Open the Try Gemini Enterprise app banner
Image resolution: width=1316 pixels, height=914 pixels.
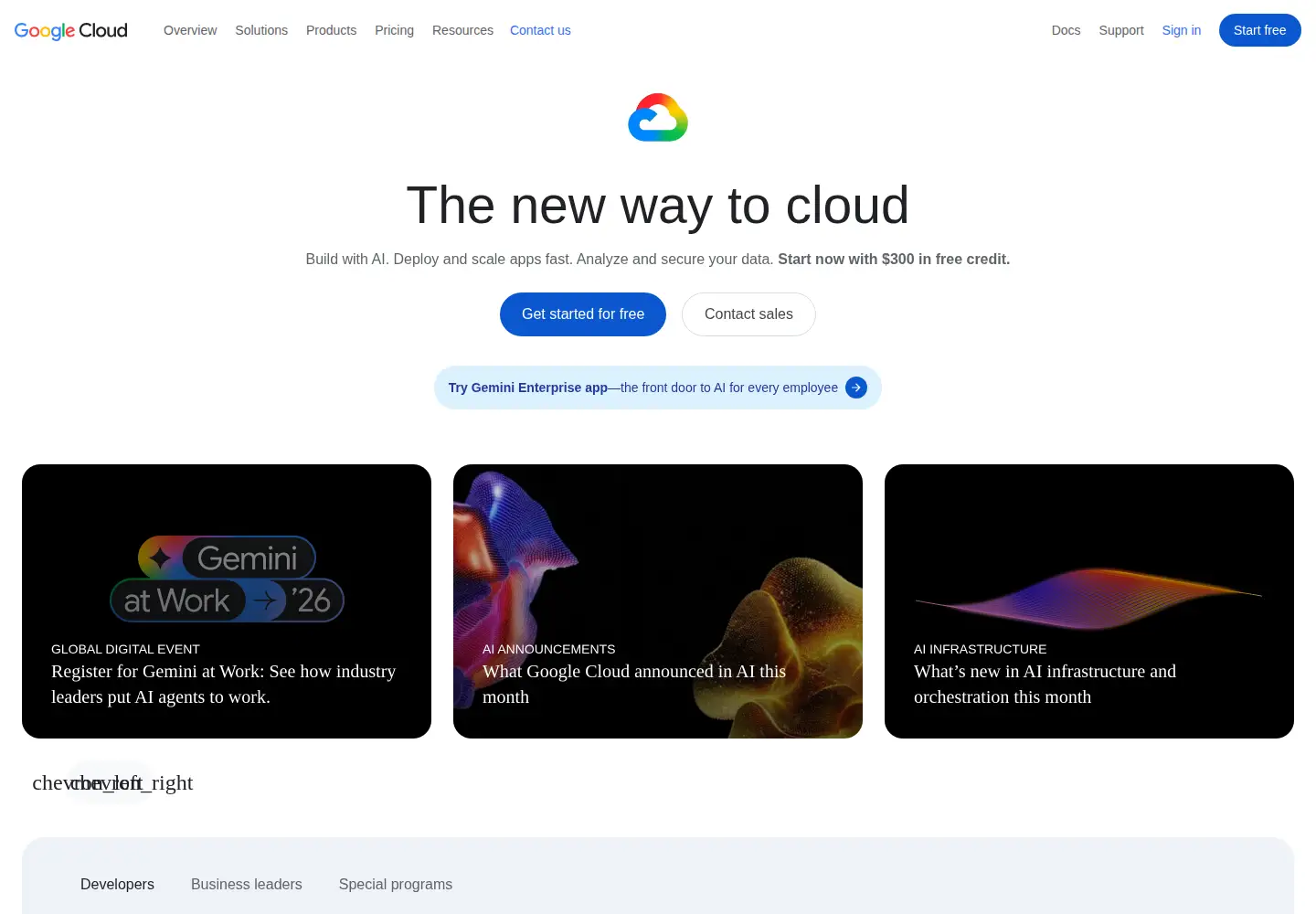point(658,388)
